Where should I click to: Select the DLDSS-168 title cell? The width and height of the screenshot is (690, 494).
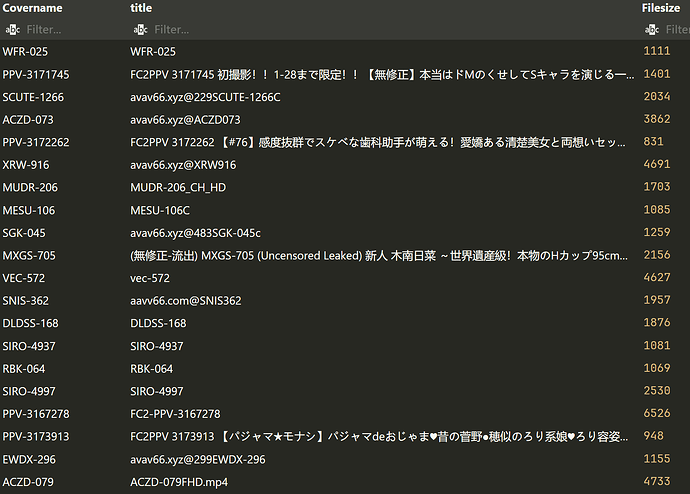click(x=158, y=323)
